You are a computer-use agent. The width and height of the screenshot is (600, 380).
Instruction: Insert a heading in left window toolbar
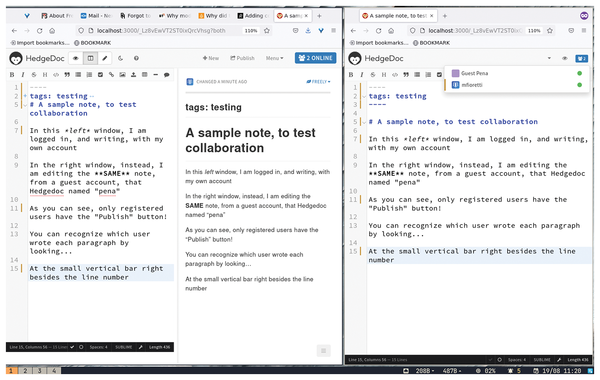point(45,75)
